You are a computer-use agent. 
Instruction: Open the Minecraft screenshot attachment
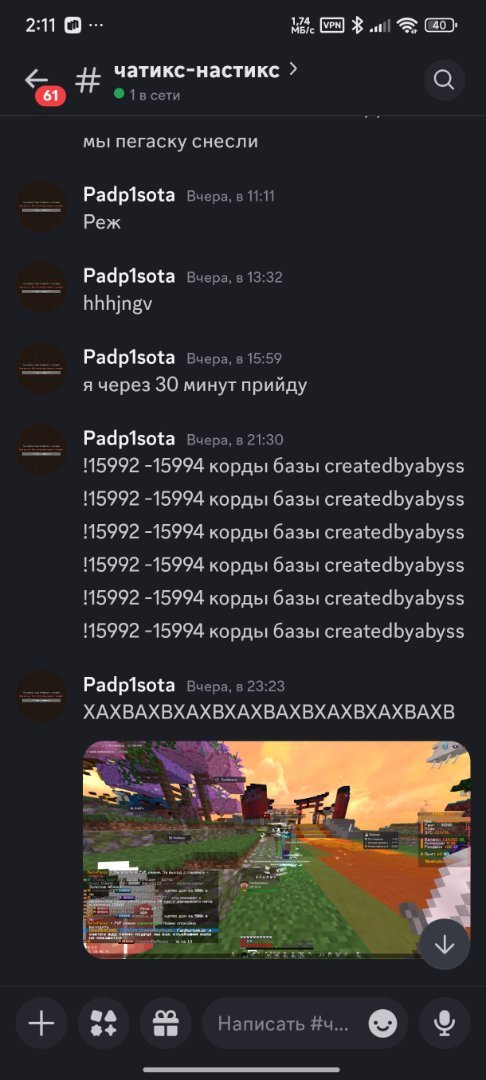(277, 849)
